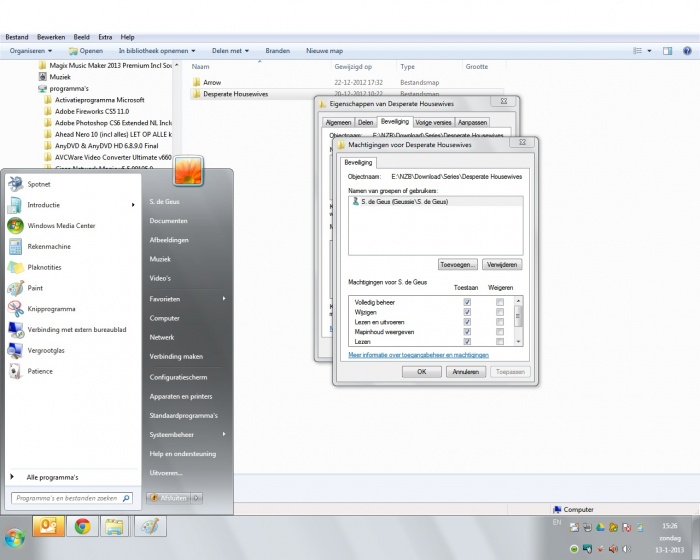Image resolution: width=700 pixels, height=560 pixels.
Task: Click the Verwijderen button
Action: 502,265
